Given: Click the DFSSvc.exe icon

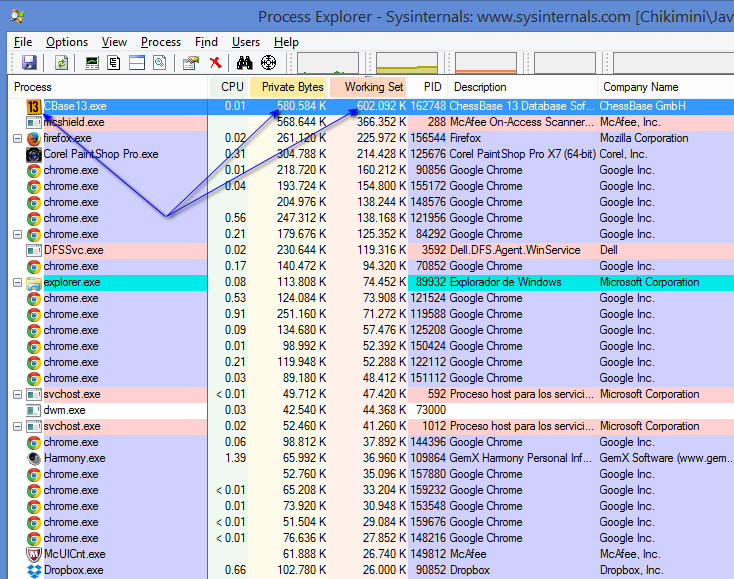Looking at the screenshot, I should pyautogui.click(x=34, y=250).
